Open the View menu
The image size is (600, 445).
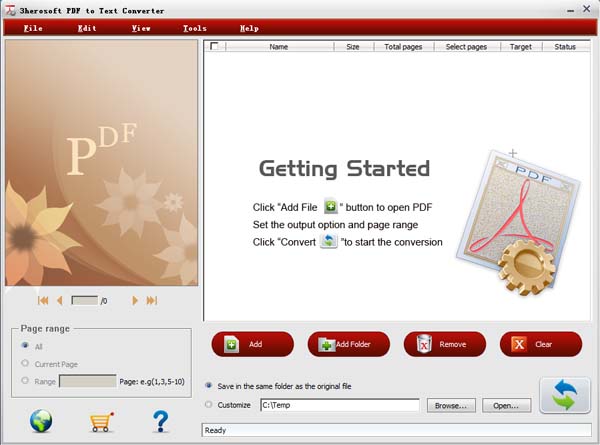pyautogui.click(x=141, y=28)
